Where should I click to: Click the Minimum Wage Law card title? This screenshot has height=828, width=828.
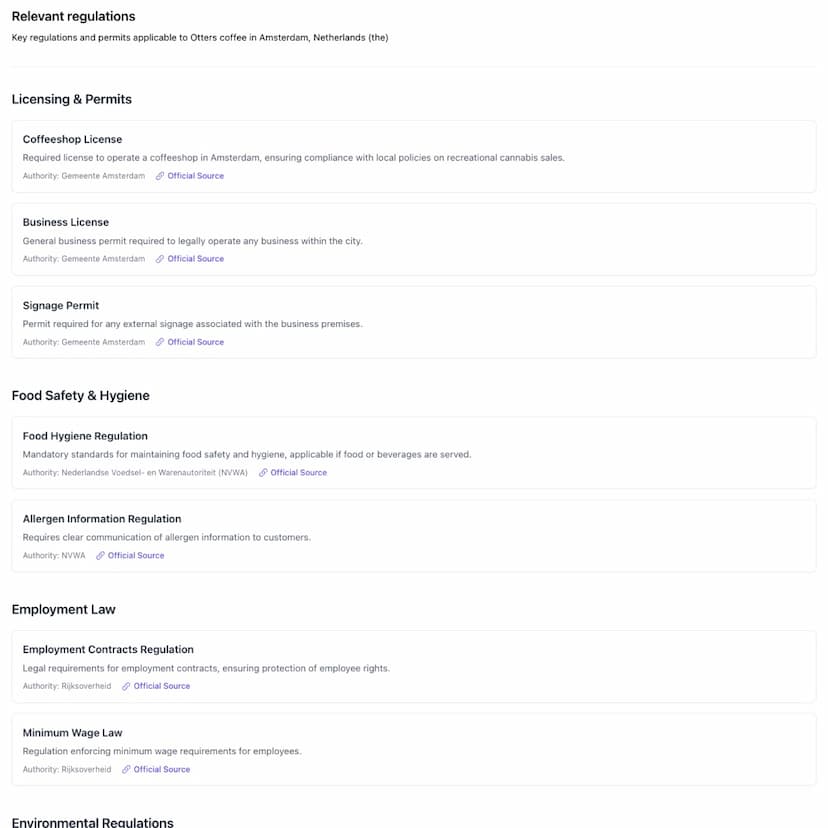pos(72,733)
